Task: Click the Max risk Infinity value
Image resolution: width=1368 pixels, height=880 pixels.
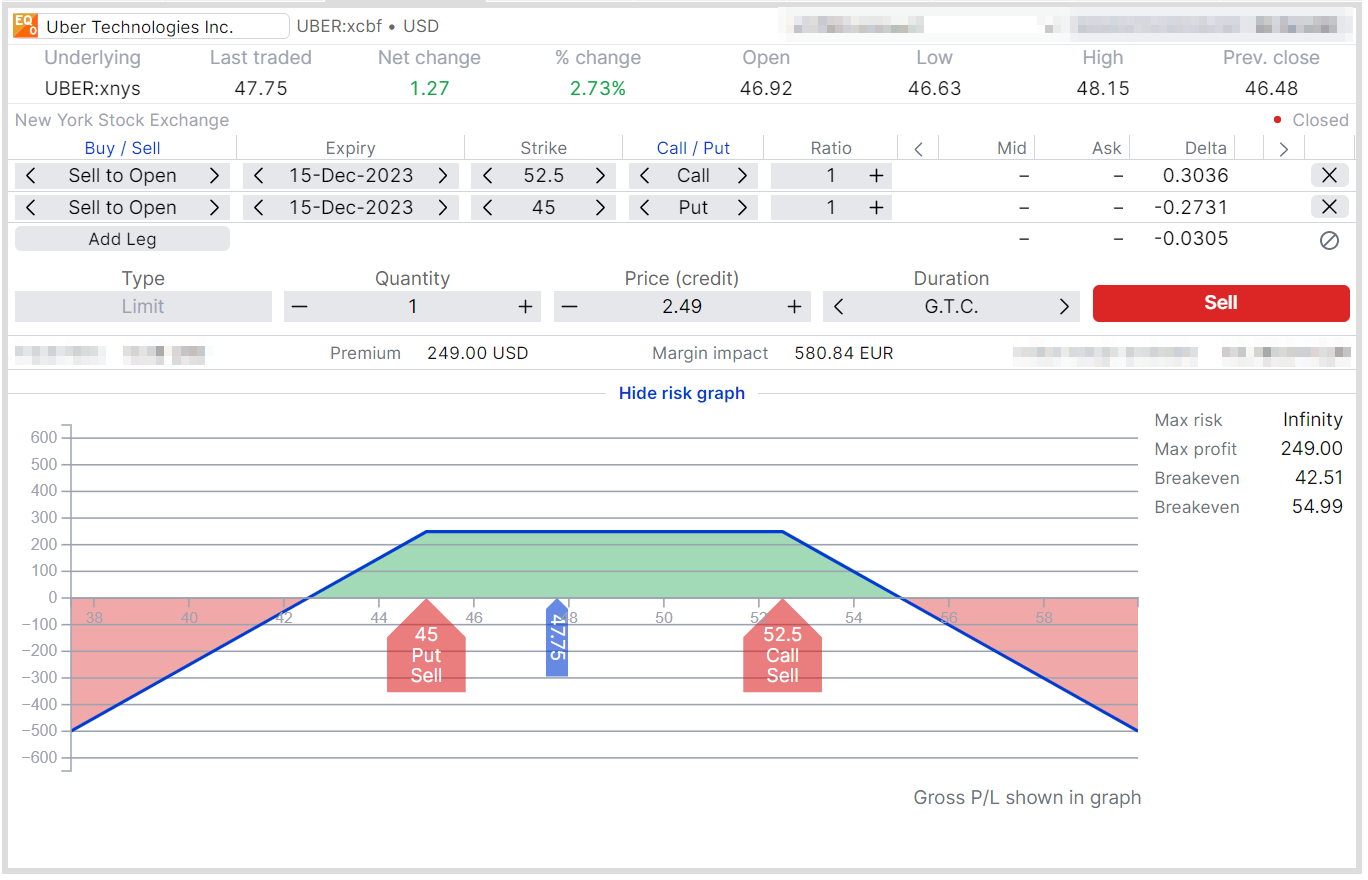Action: [x=1312, y=420]
